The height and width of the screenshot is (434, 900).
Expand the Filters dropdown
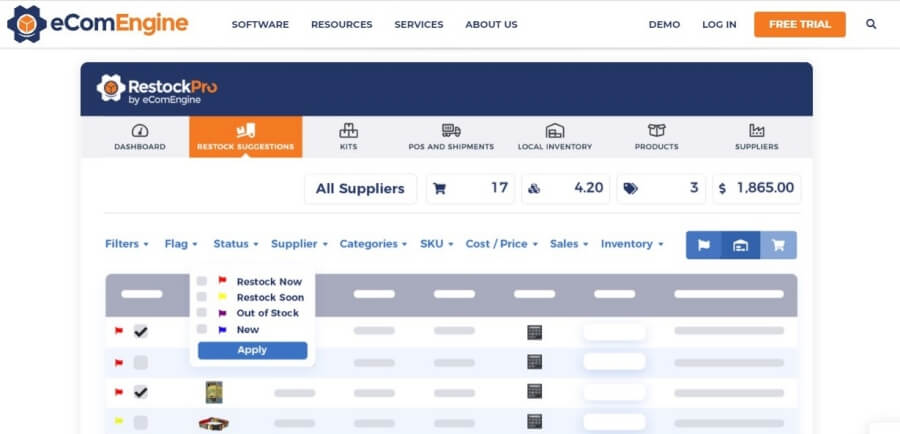click(127, 244)
